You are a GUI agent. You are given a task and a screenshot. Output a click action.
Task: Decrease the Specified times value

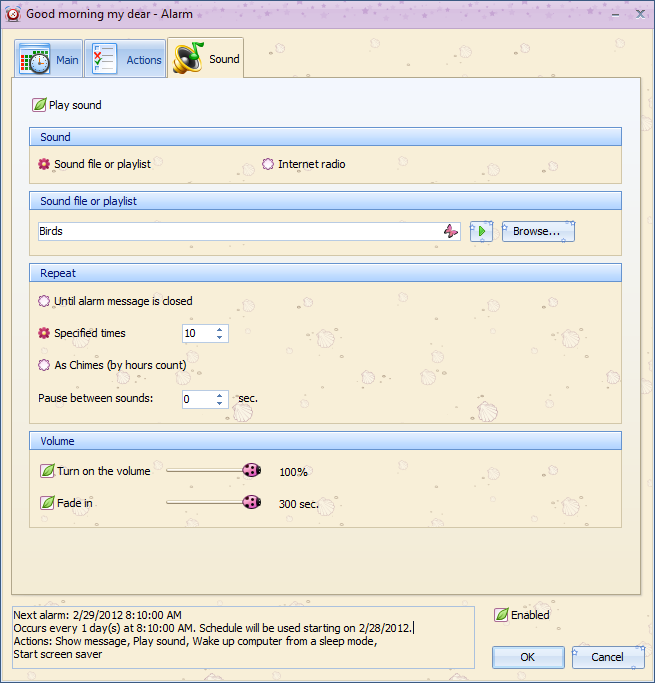coord(219,338)
